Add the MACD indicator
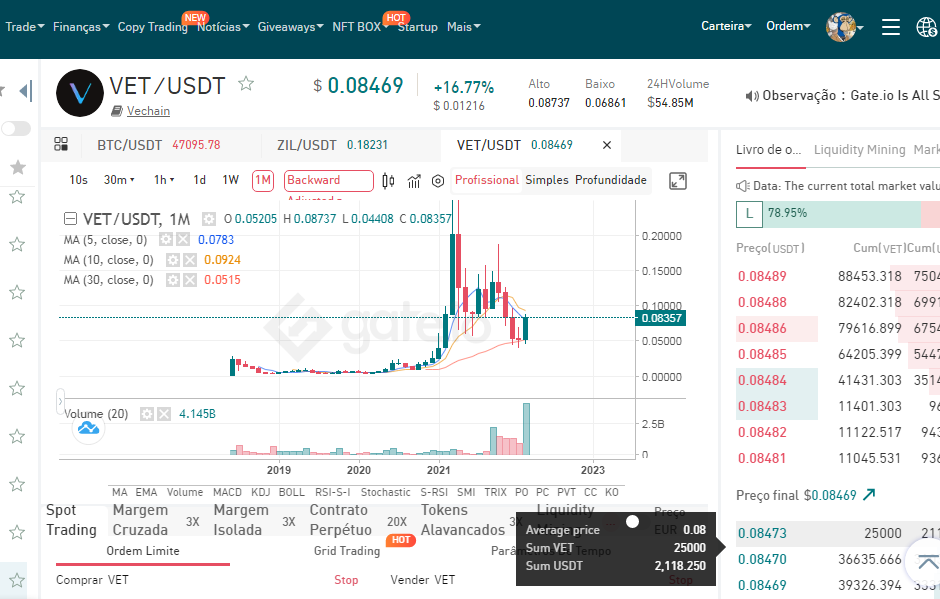Image resolution: width=940 pixels, height=599 pixels. (227, 492)
